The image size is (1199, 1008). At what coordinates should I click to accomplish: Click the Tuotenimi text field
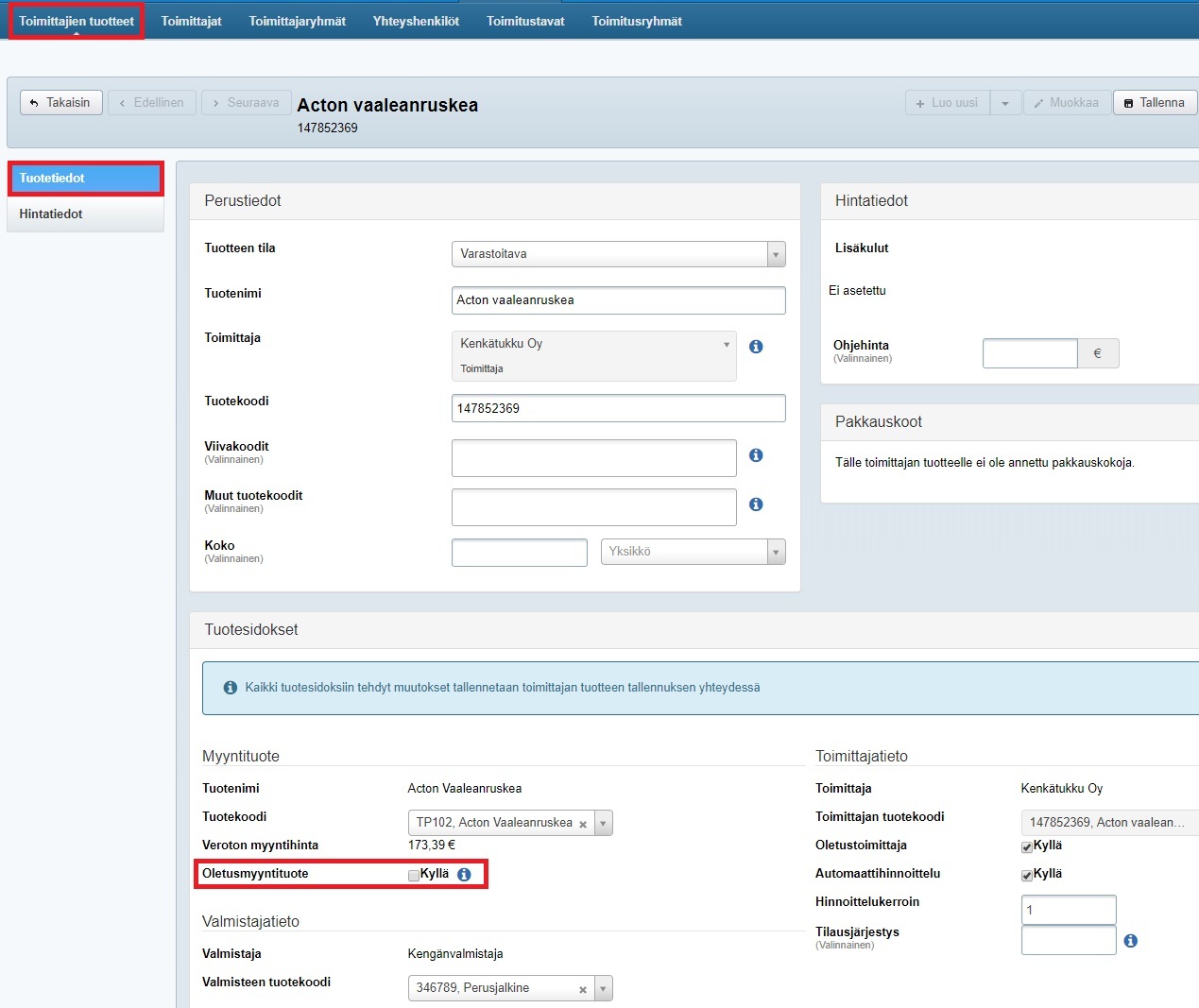click(618, 300)
